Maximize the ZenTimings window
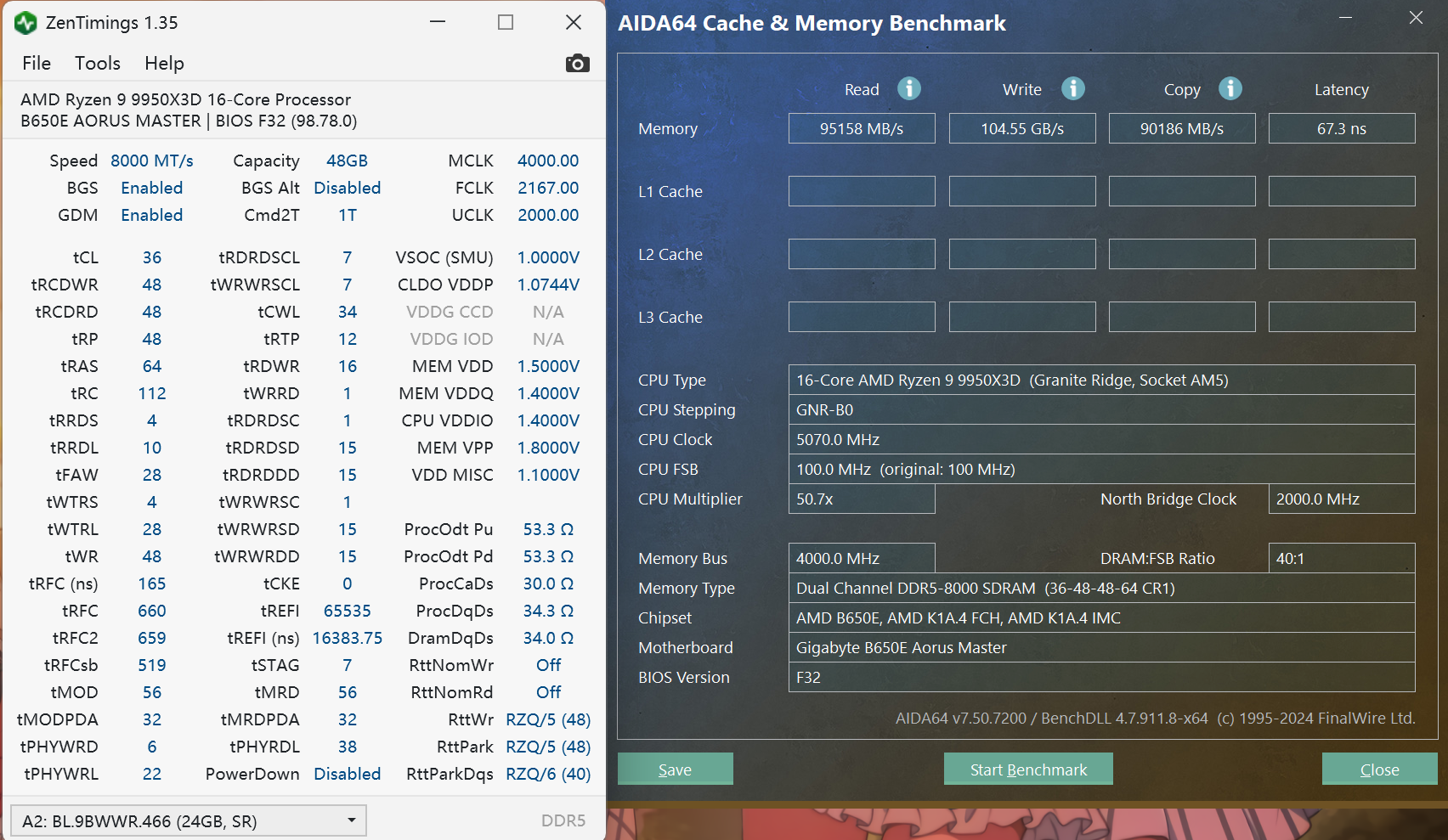This screenshot has height=840, width=1448. click(x=506, y=22)
